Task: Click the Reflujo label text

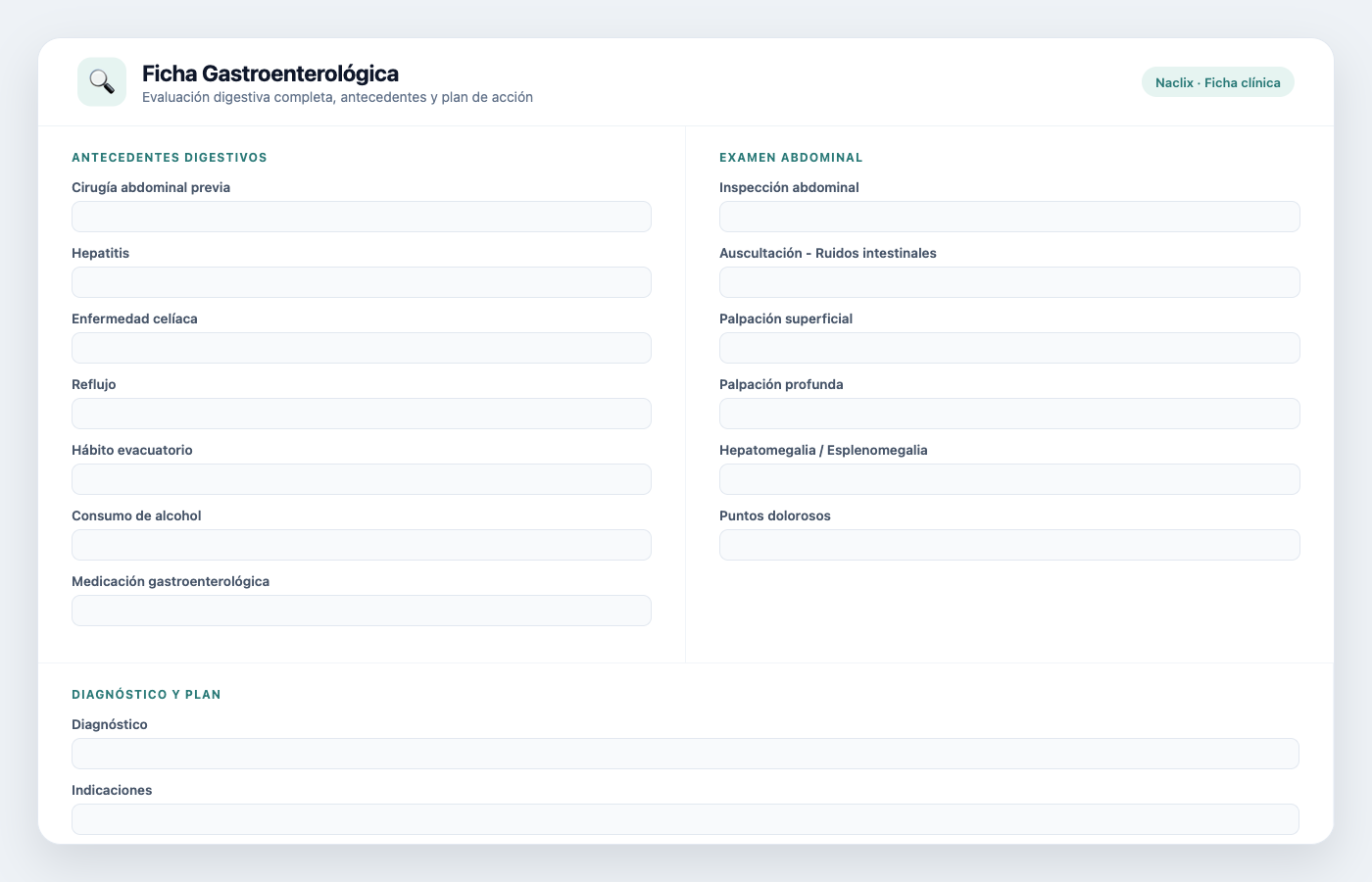Action: [93, 384]
